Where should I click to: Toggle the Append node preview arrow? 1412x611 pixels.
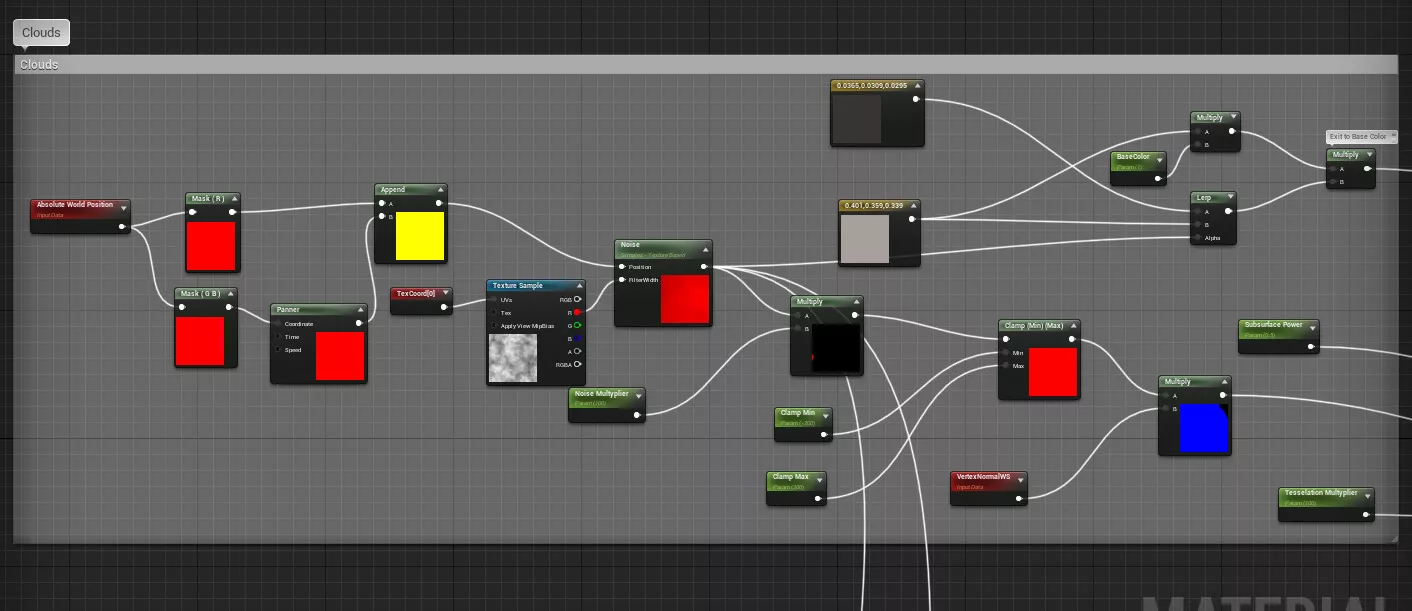pyautogui.click(x=439, y=190)
